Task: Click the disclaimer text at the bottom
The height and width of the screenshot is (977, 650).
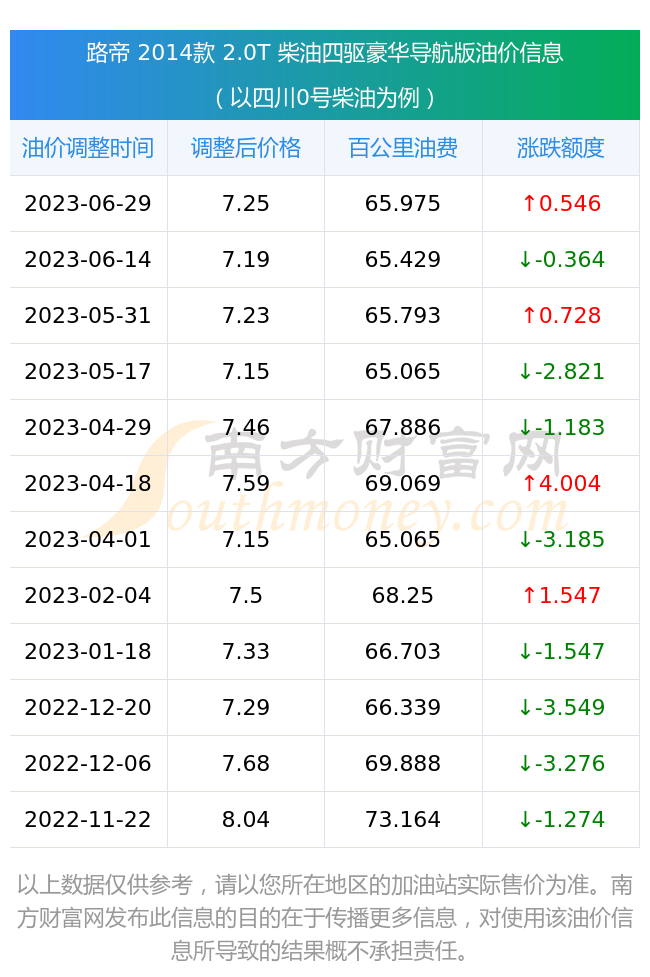Action: (325, 918)
